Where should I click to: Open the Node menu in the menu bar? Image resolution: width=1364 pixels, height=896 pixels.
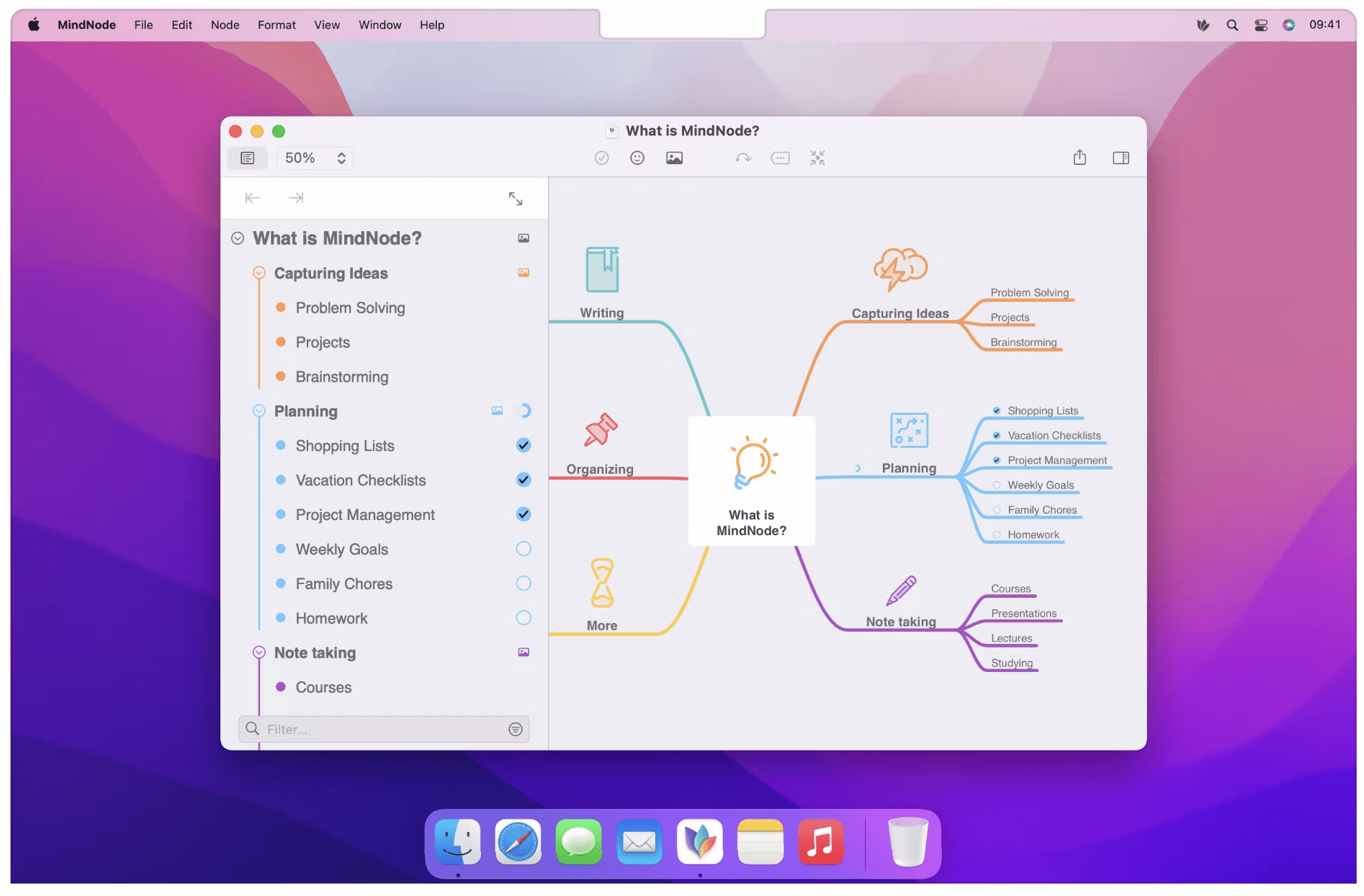(225, 24)
